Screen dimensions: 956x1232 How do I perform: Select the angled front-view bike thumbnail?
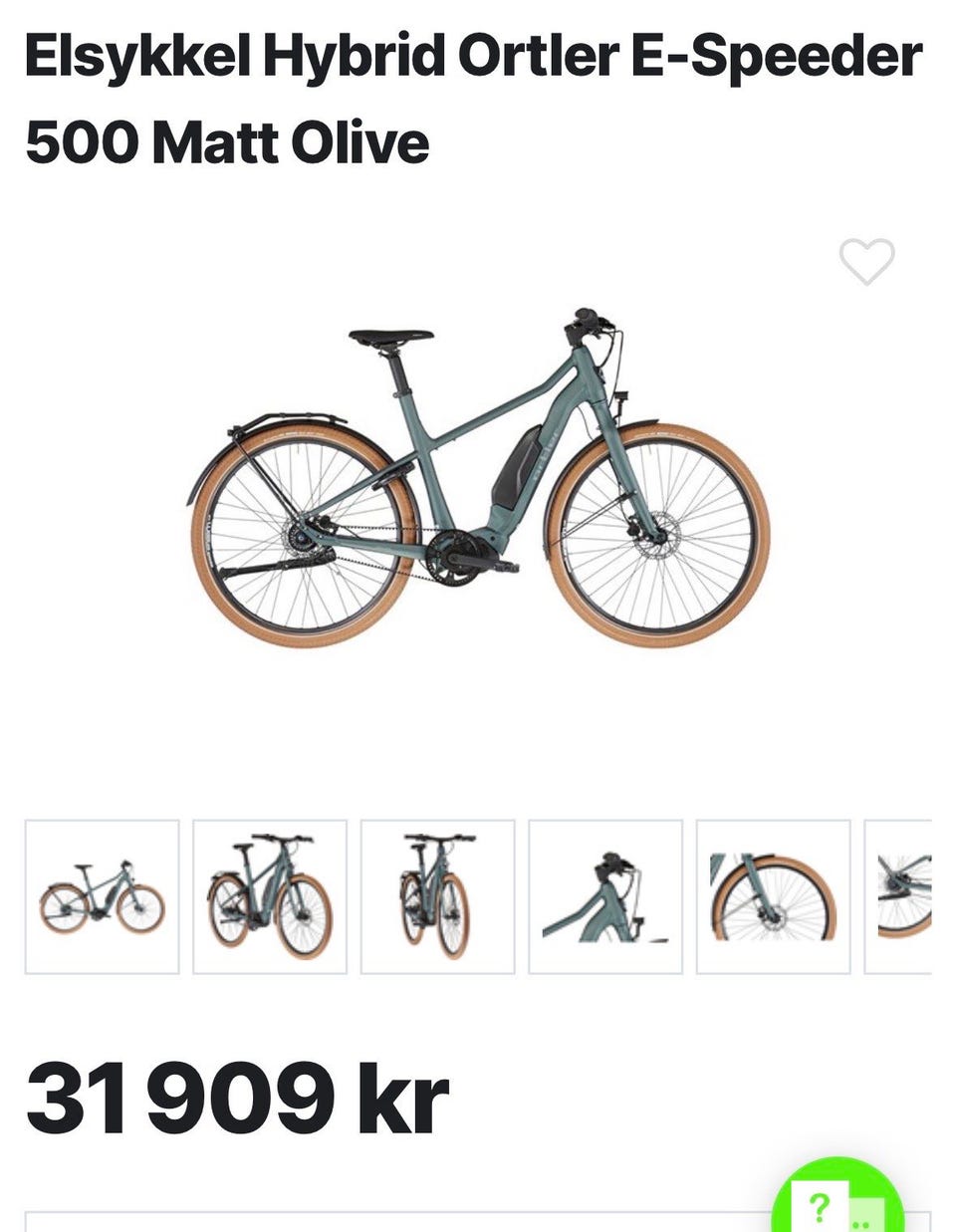(x=270, y=896)
